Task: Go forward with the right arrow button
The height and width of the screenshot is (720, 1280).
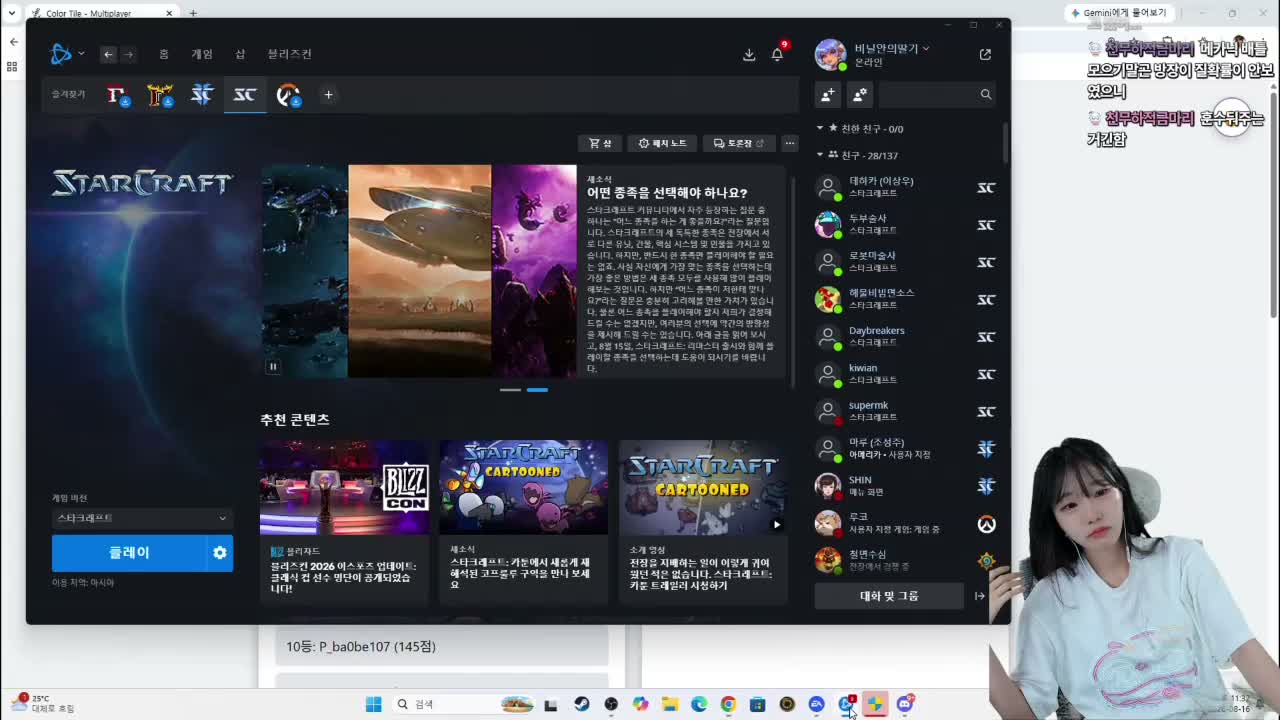Action: pos(128,54)
